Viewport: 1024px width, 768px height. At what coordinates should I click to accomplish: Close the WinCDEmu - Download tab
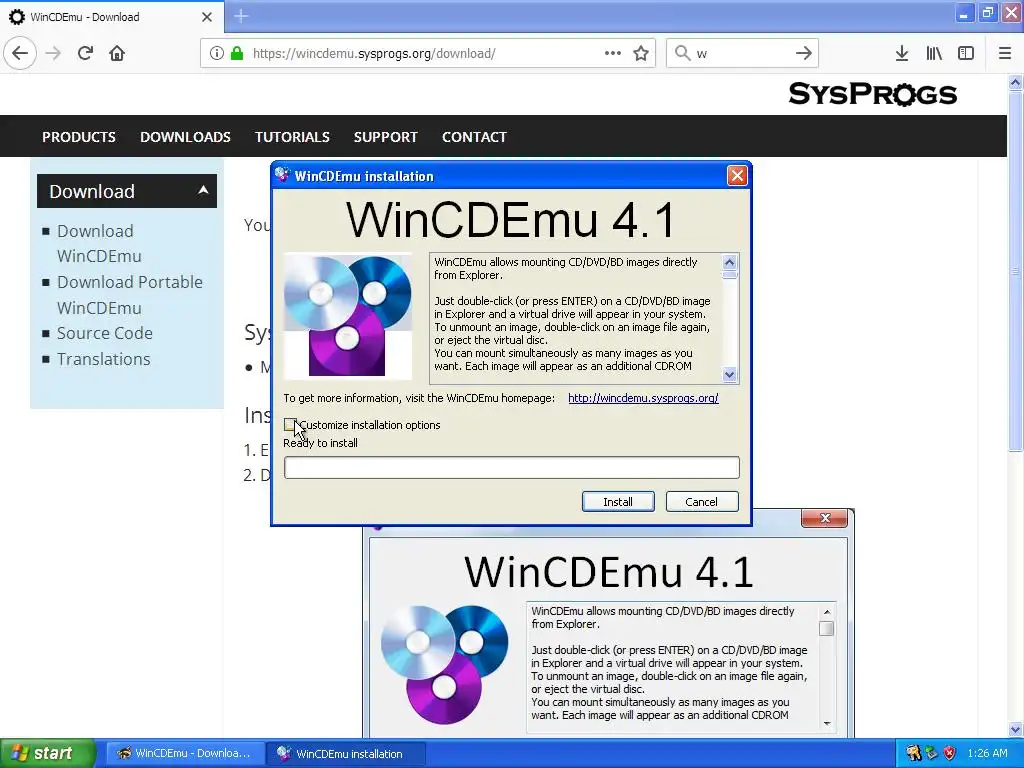[207, 17]
